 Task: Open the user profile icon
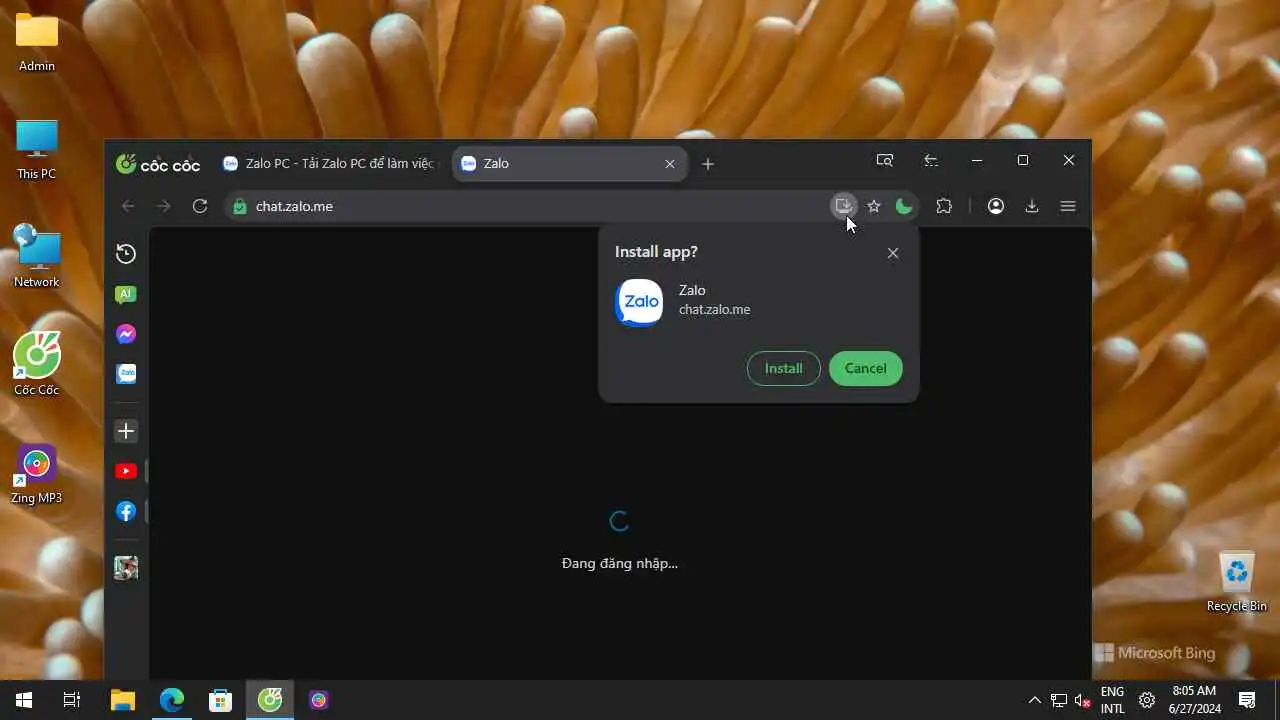(996, 206)
